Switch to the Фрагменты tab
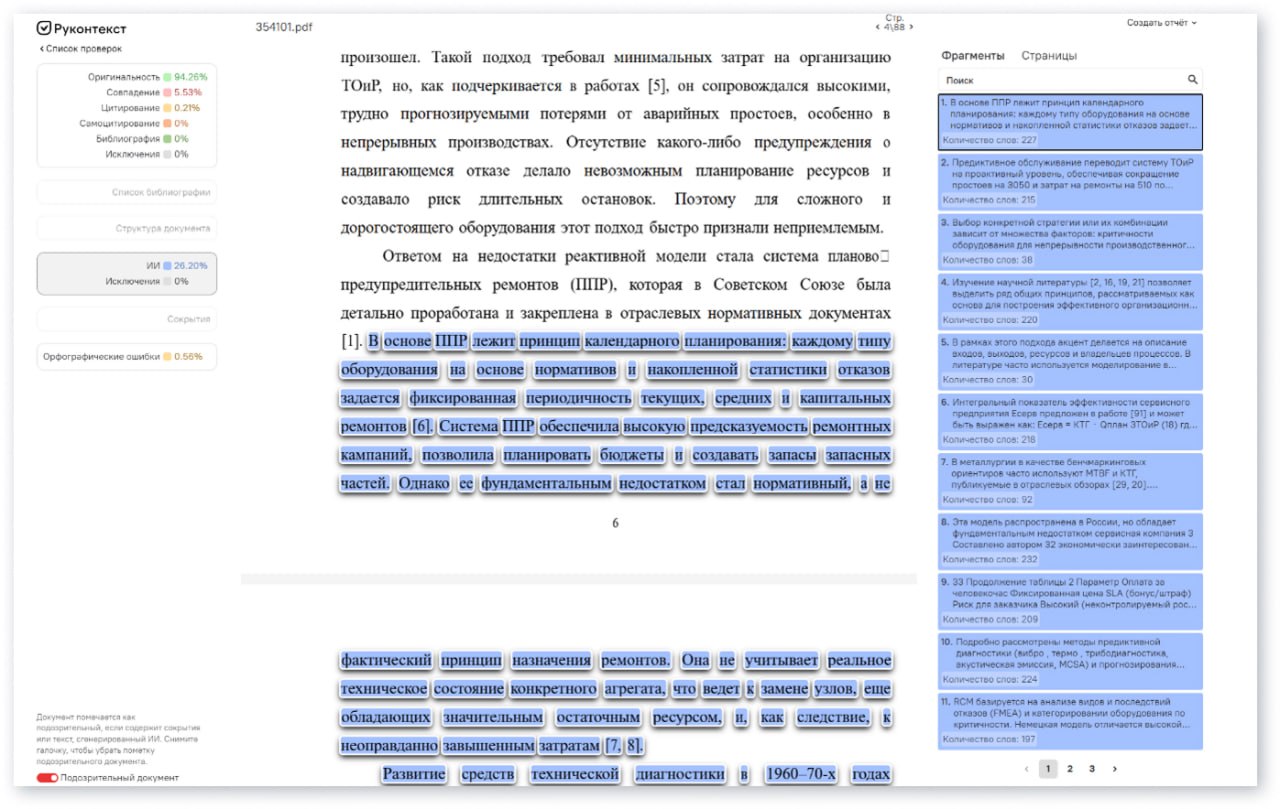Viewport: 1280px width, 809px height. click(972, 56)
